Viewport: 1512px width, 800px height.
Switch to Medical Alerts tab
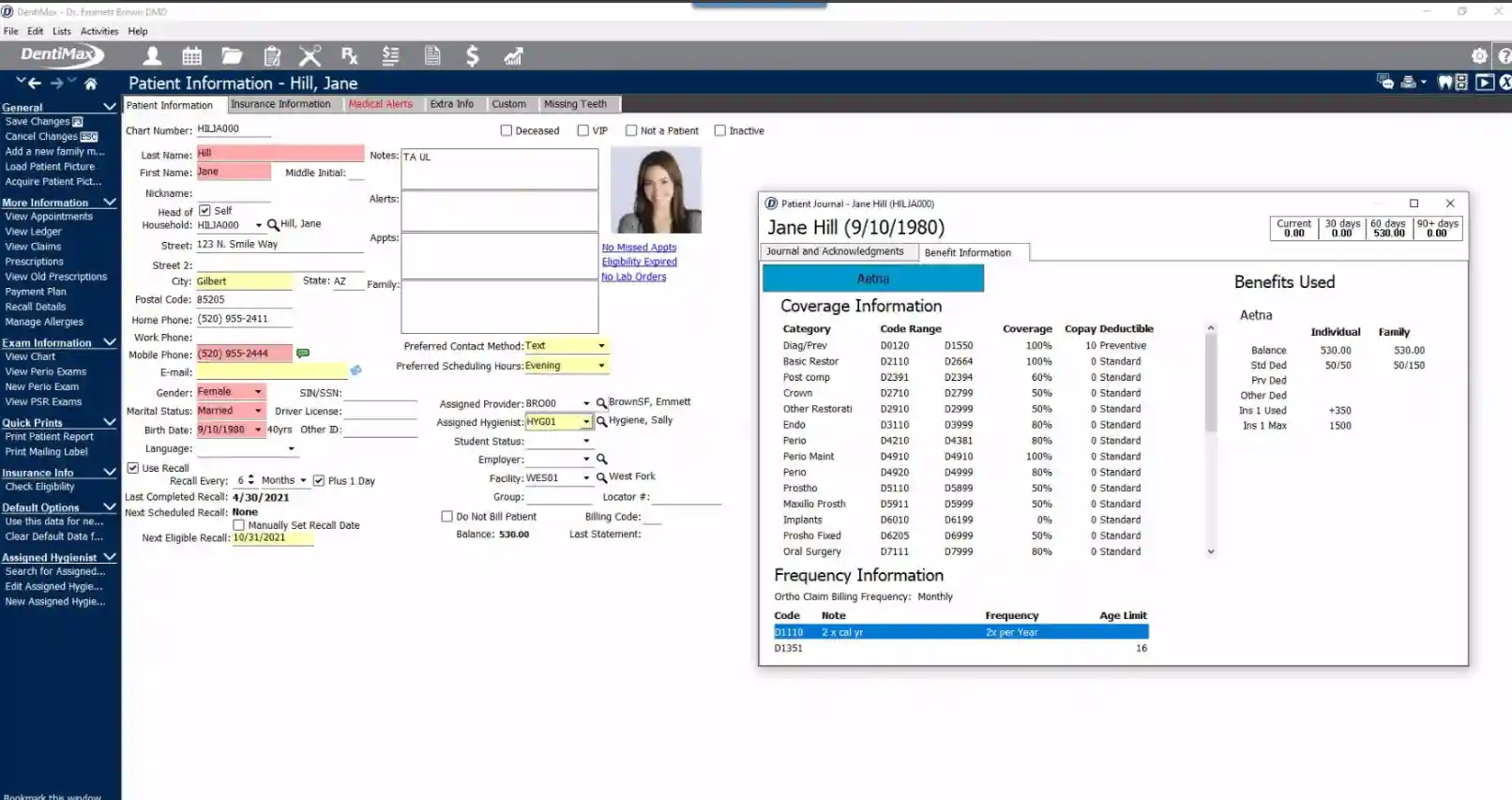coord(380,104)
